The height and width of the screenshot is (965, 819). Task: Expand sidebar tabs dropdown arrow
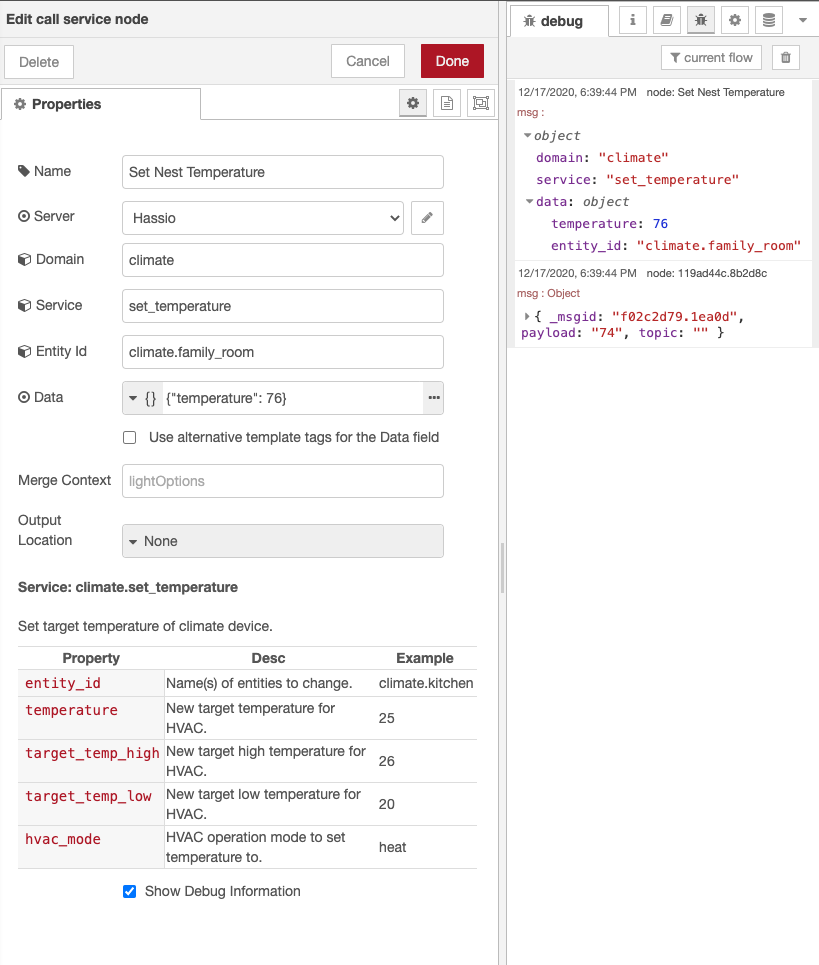click(x=802, y=20)
